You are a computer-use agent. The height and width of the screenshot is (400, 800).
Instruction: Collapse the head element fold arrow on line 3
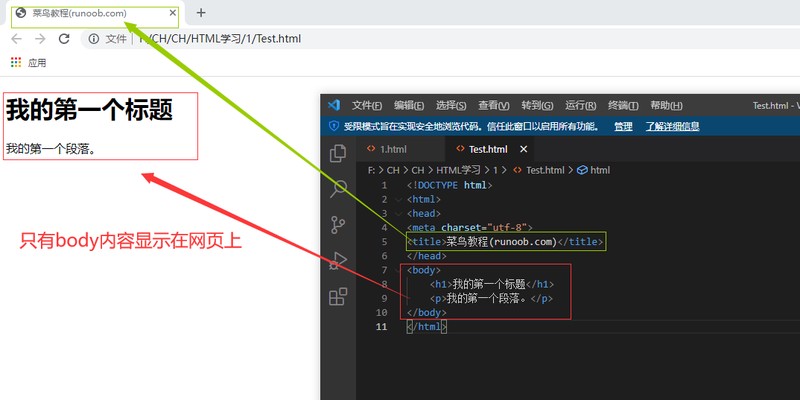pos(398,214)
